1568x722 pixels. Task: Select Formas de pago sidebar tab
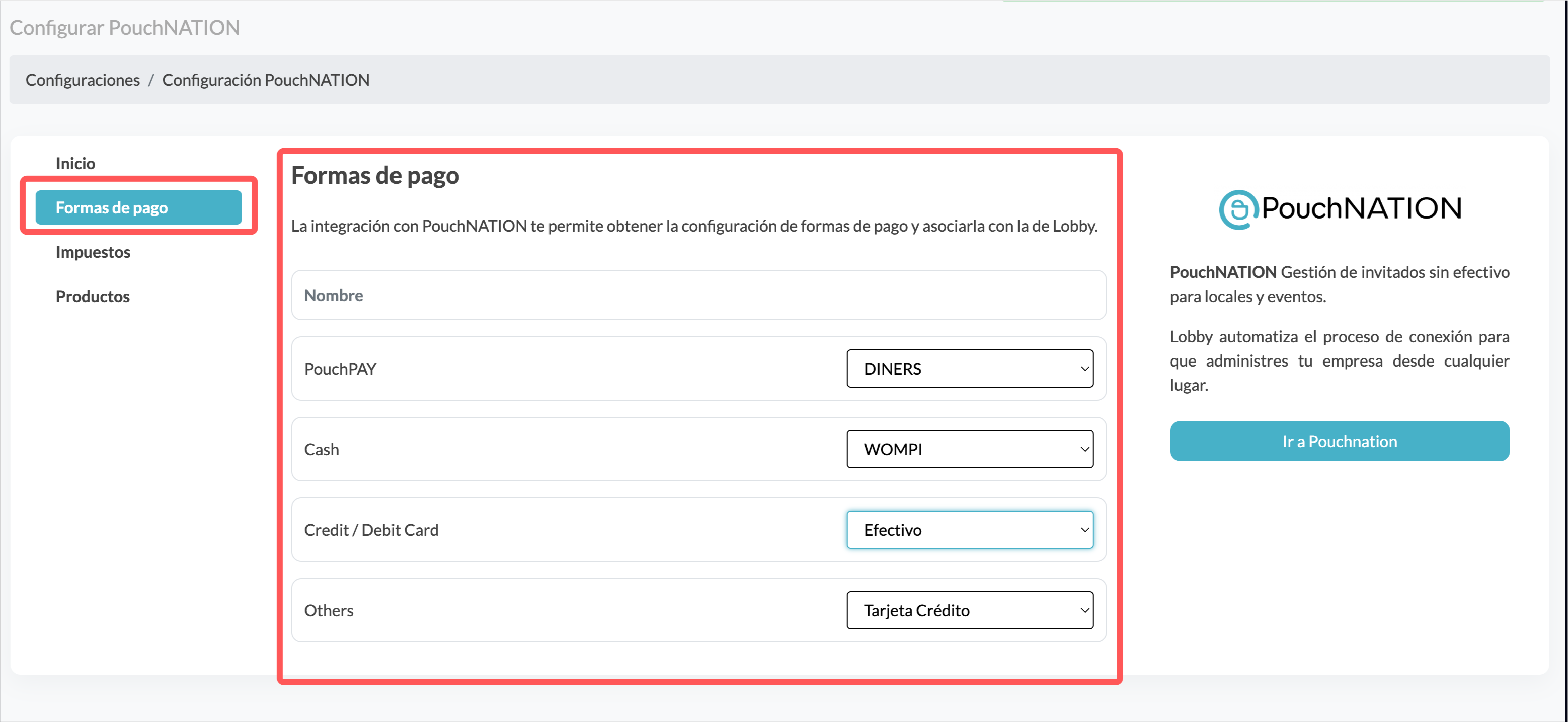click(x=138, y=208)
